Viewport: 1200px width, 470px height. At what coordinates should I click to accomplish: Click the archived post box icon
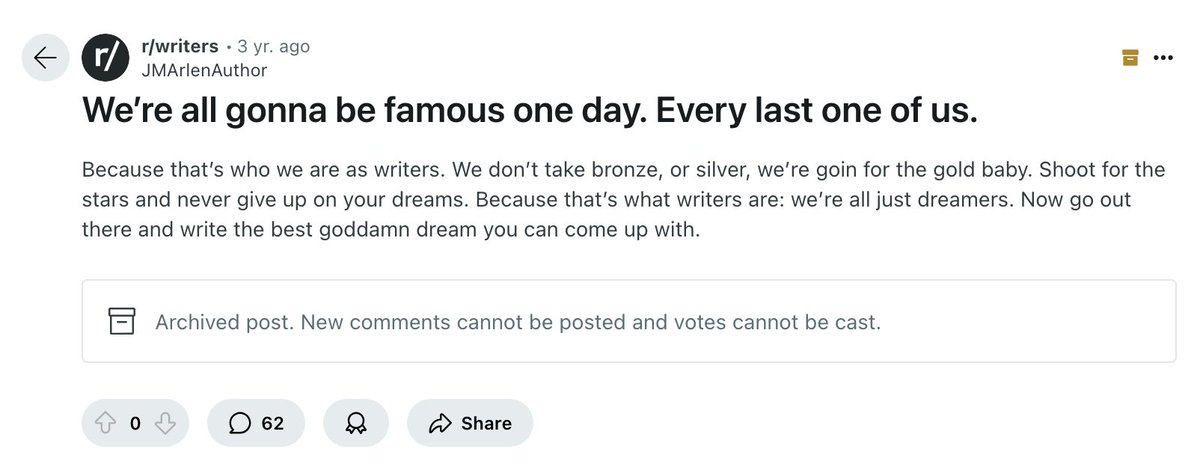coord(121,322)
